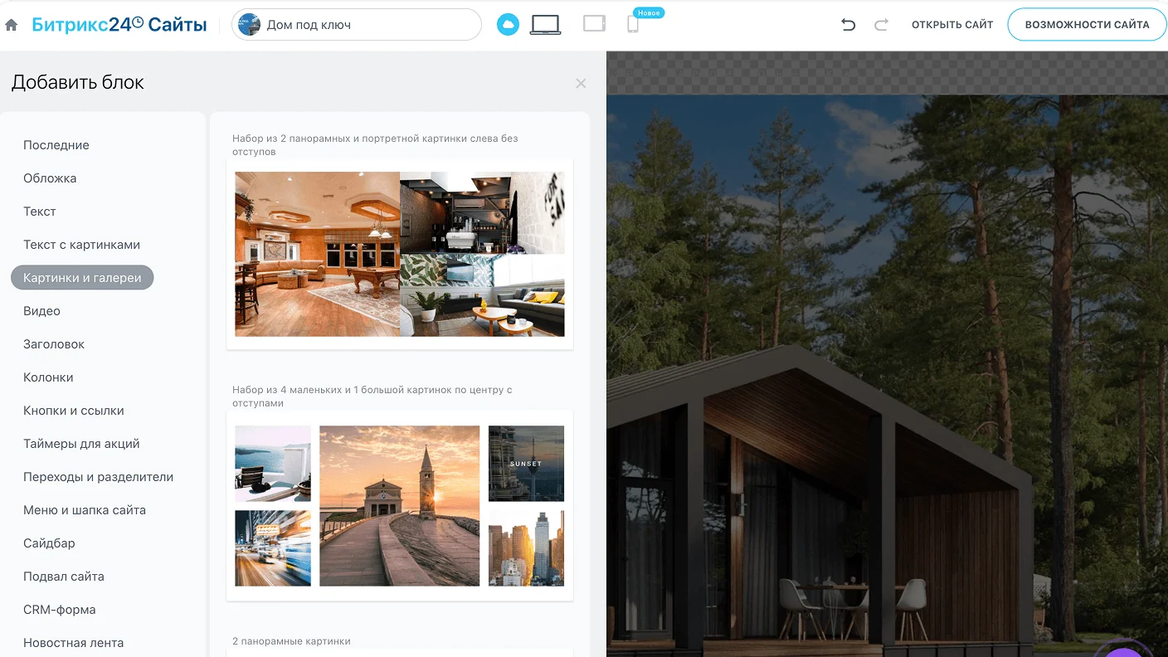Select Обложка category
The height and width of the screenshot is (657, 1168).
tap(50, 178)
